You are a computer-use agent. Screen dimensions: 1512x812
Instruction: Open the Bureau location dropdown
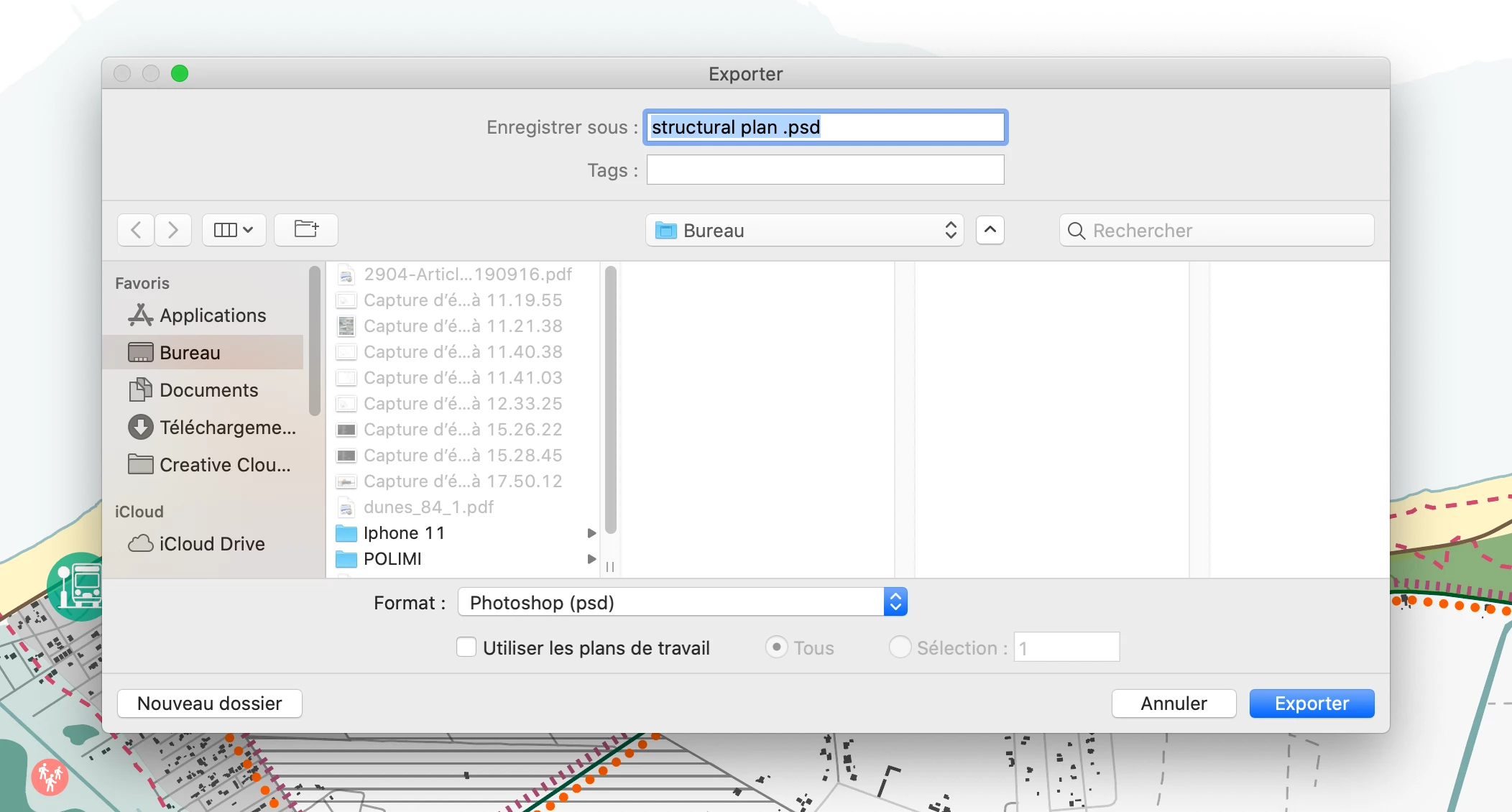pos(804,230)
